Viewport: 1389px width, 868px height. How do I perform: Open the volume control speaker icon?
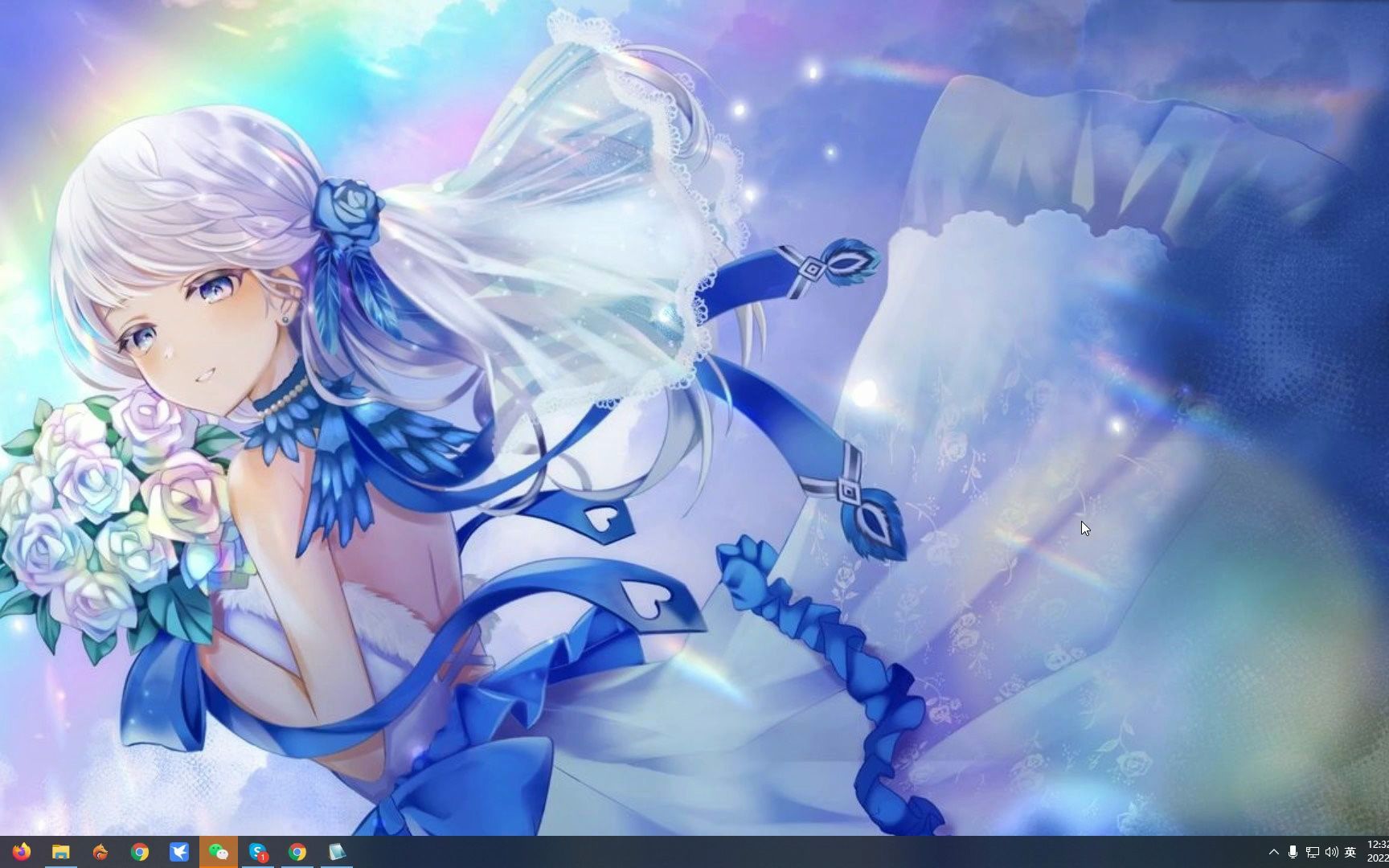pos(1331,852)
